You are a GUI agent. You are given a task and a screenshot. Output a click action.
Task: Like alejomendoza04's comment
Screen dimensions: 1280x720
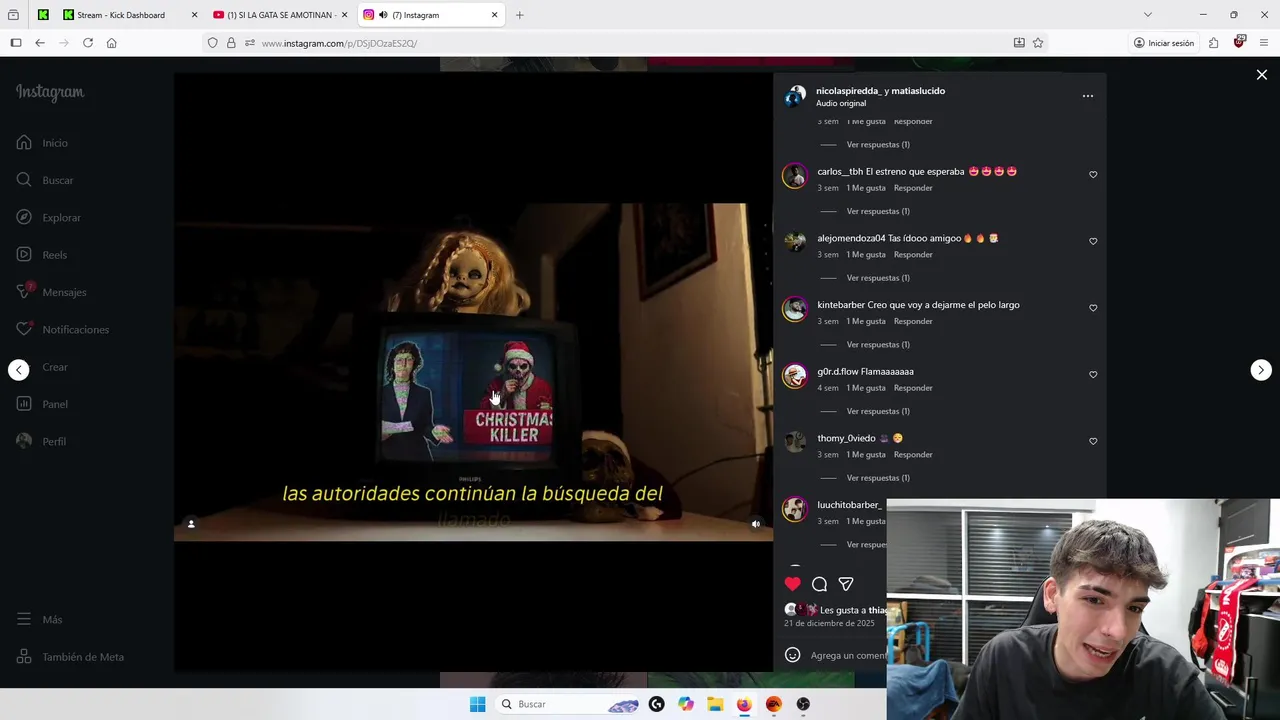1093,241
